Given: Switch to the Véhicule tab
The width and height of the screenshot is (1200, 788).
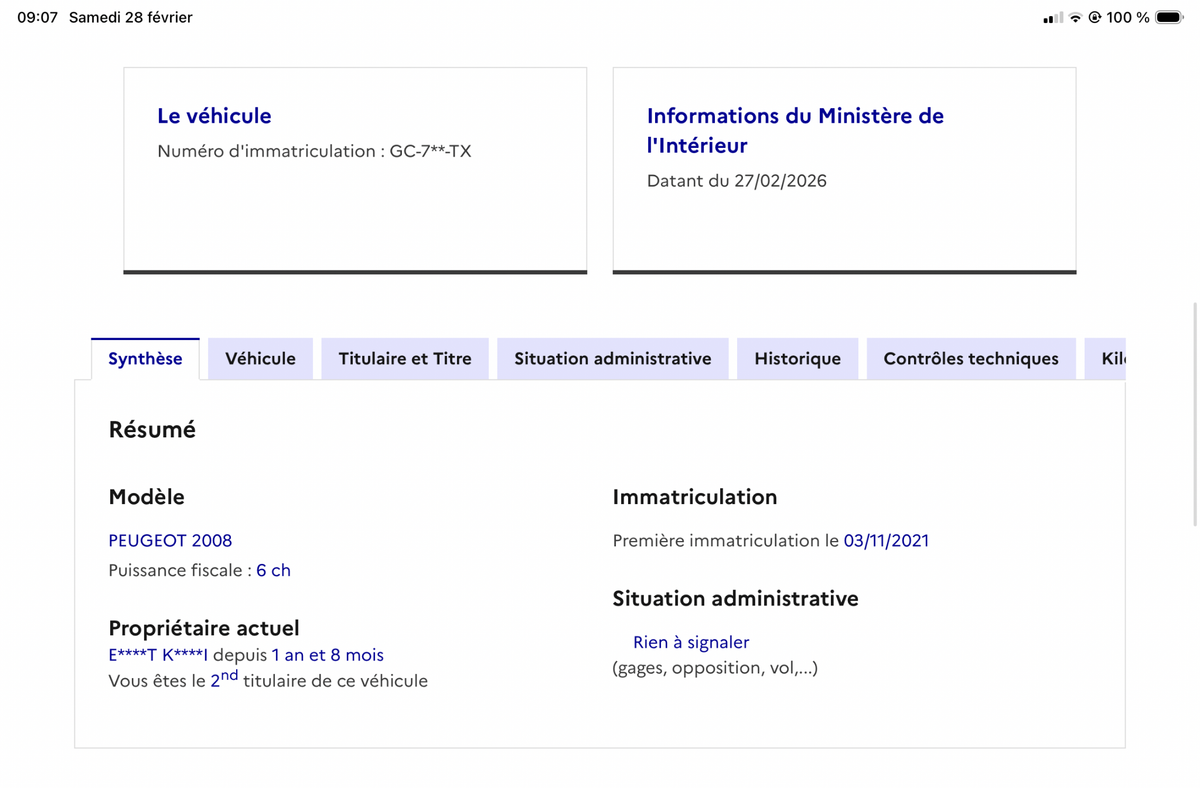Looking at the screenshot, I should [260, 359].
